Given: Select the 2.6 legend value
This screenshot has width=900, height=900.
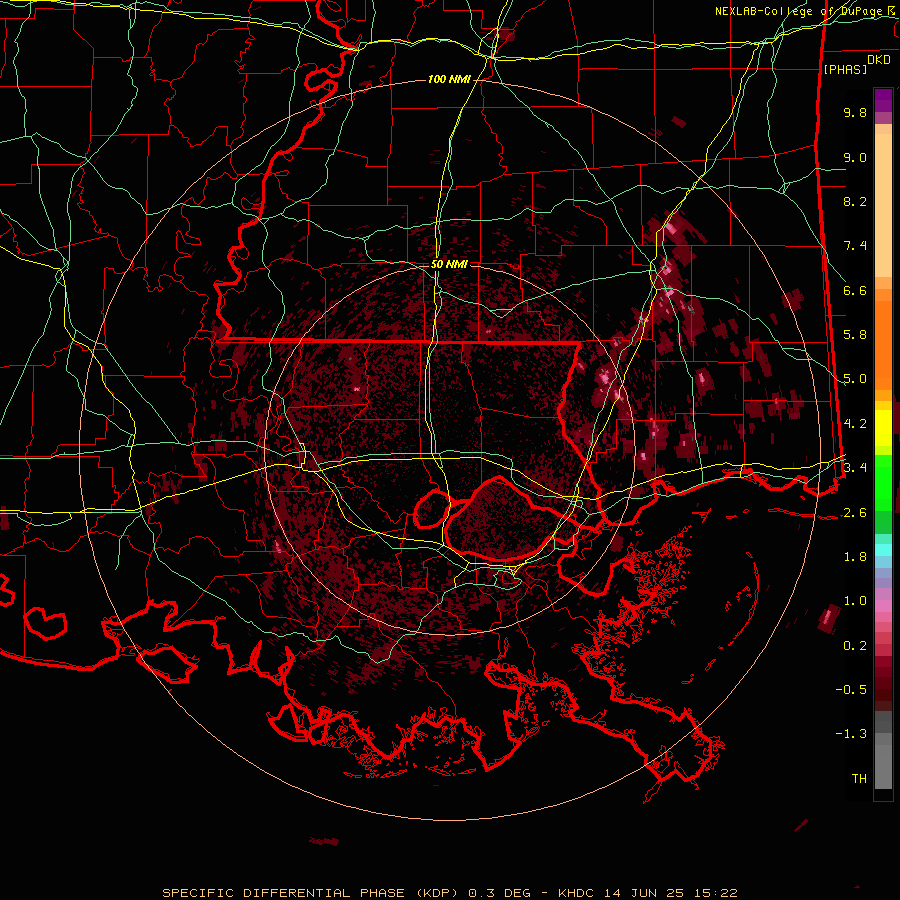Looking at the screenshot, I should click(855, 513).
